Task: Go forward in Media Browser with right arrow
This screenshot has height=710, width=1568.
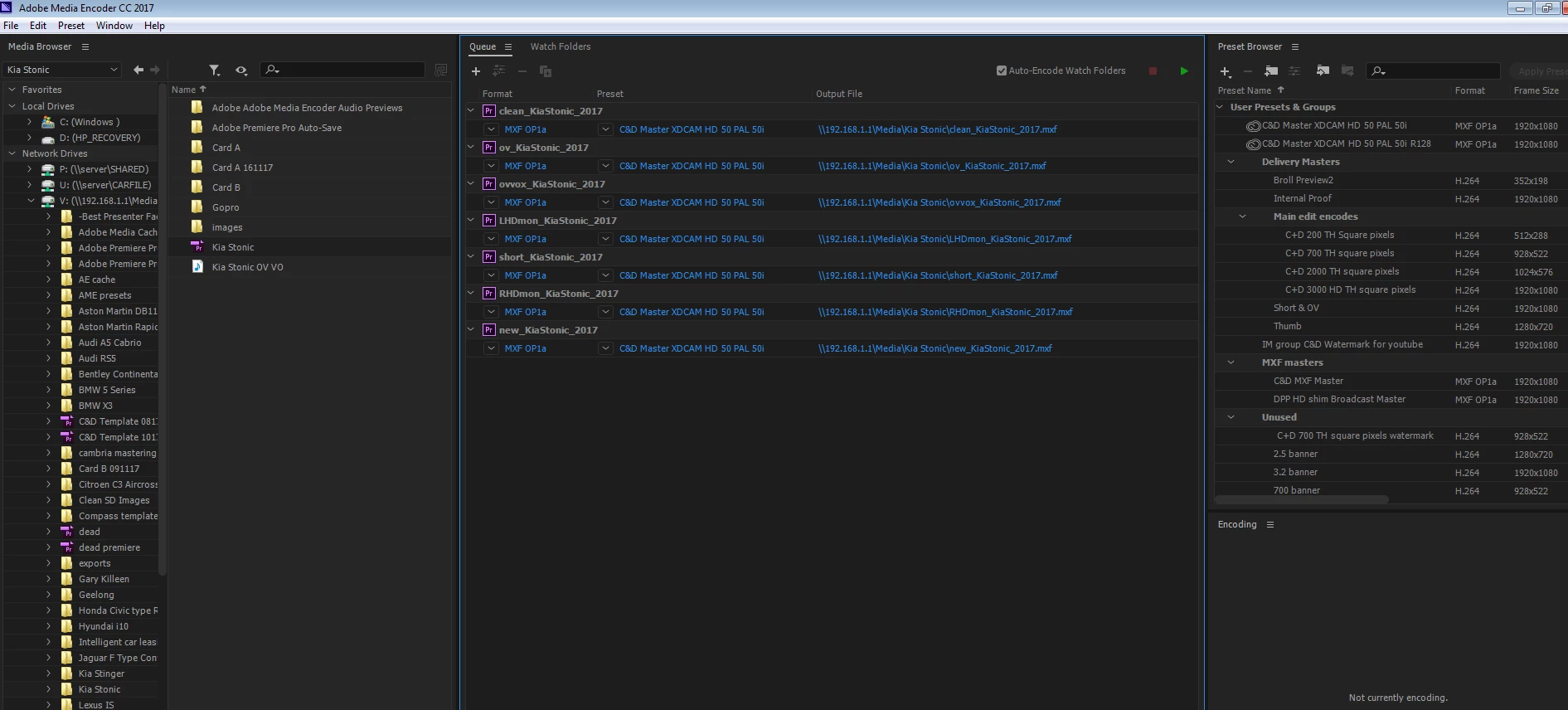Action: [155, 70]
